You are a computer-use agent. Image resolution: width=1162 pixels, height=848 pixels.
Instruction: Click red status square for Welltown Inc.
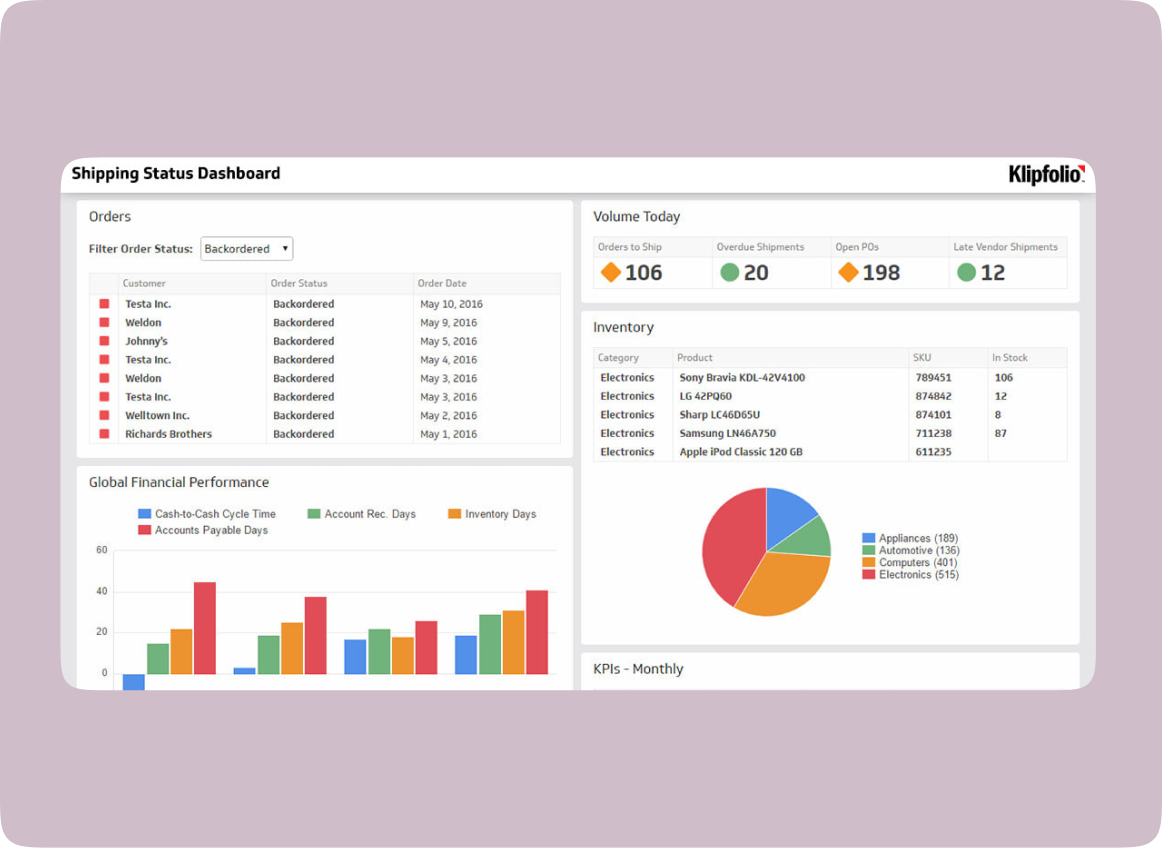click(104, 415)
